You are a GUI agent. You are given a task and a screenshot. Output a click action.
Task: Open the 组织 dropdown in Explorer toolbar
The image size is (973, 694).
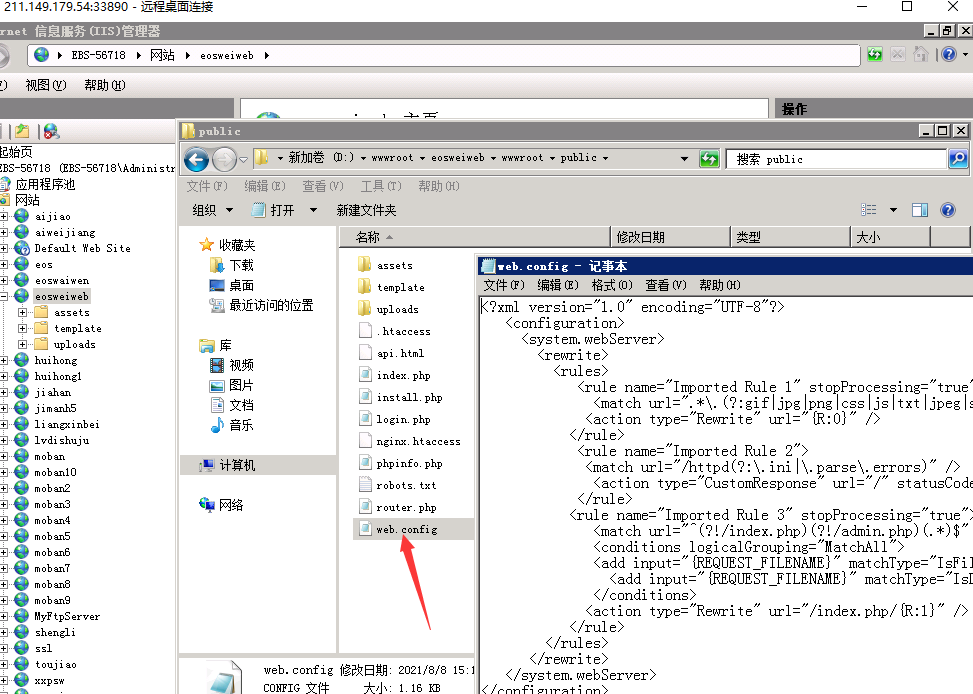coord(212,210)
